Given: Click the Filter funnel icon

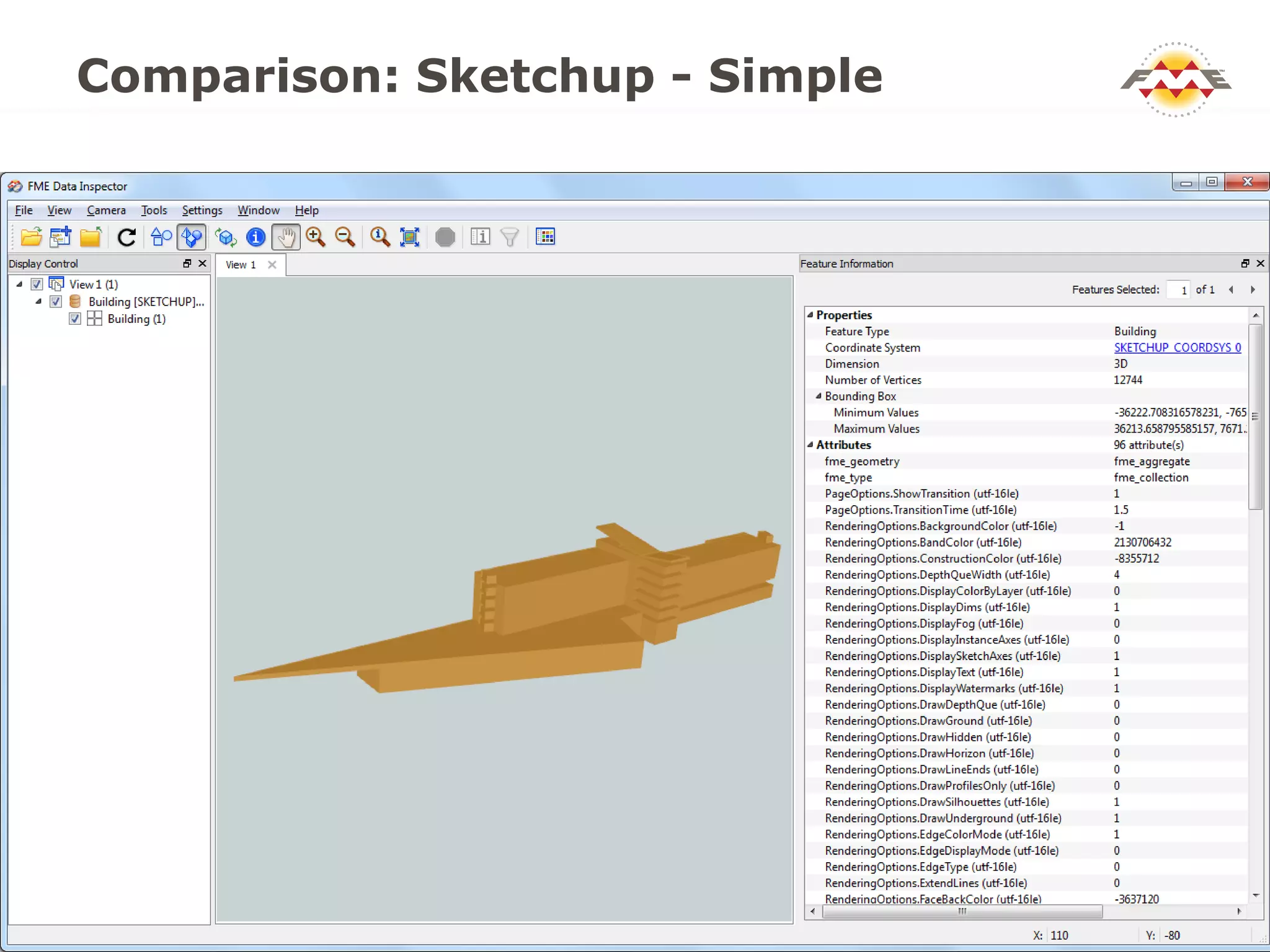Looking at the screenshot, I should tap(510, 237).
